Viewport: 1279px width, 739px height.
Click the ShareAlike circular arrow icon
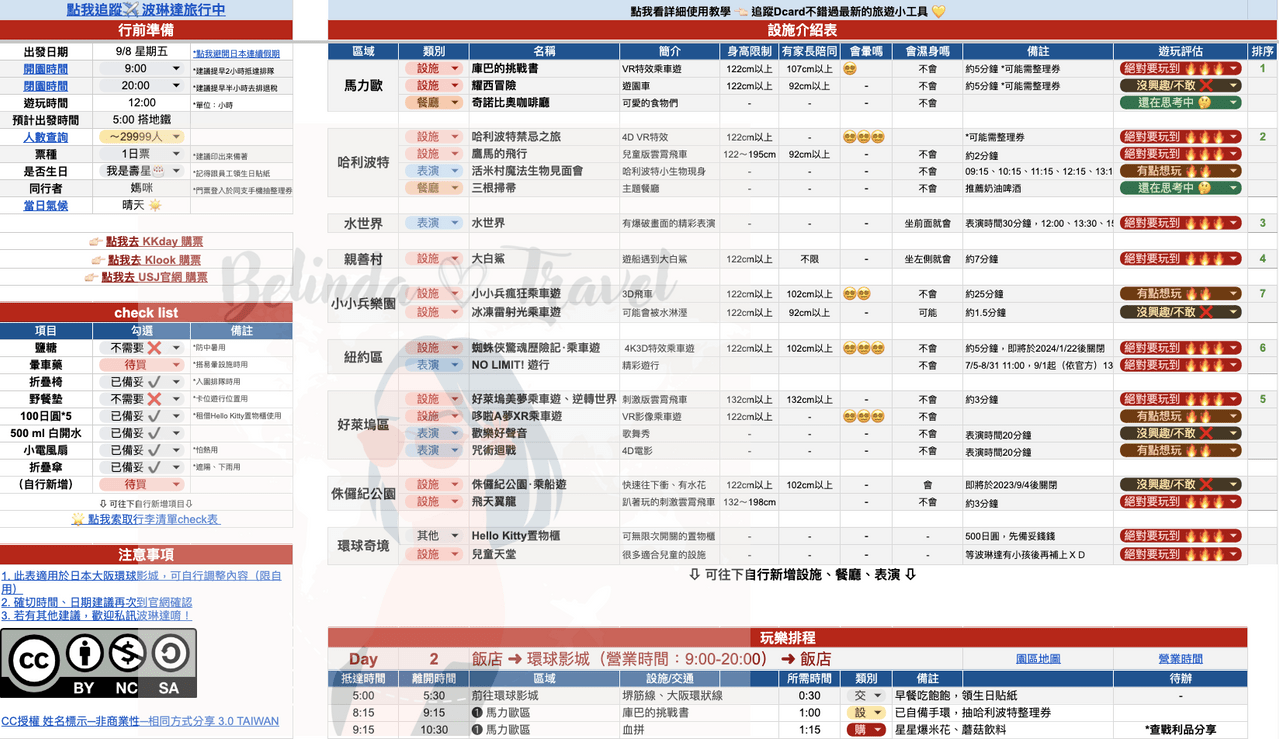pos(169,654)
